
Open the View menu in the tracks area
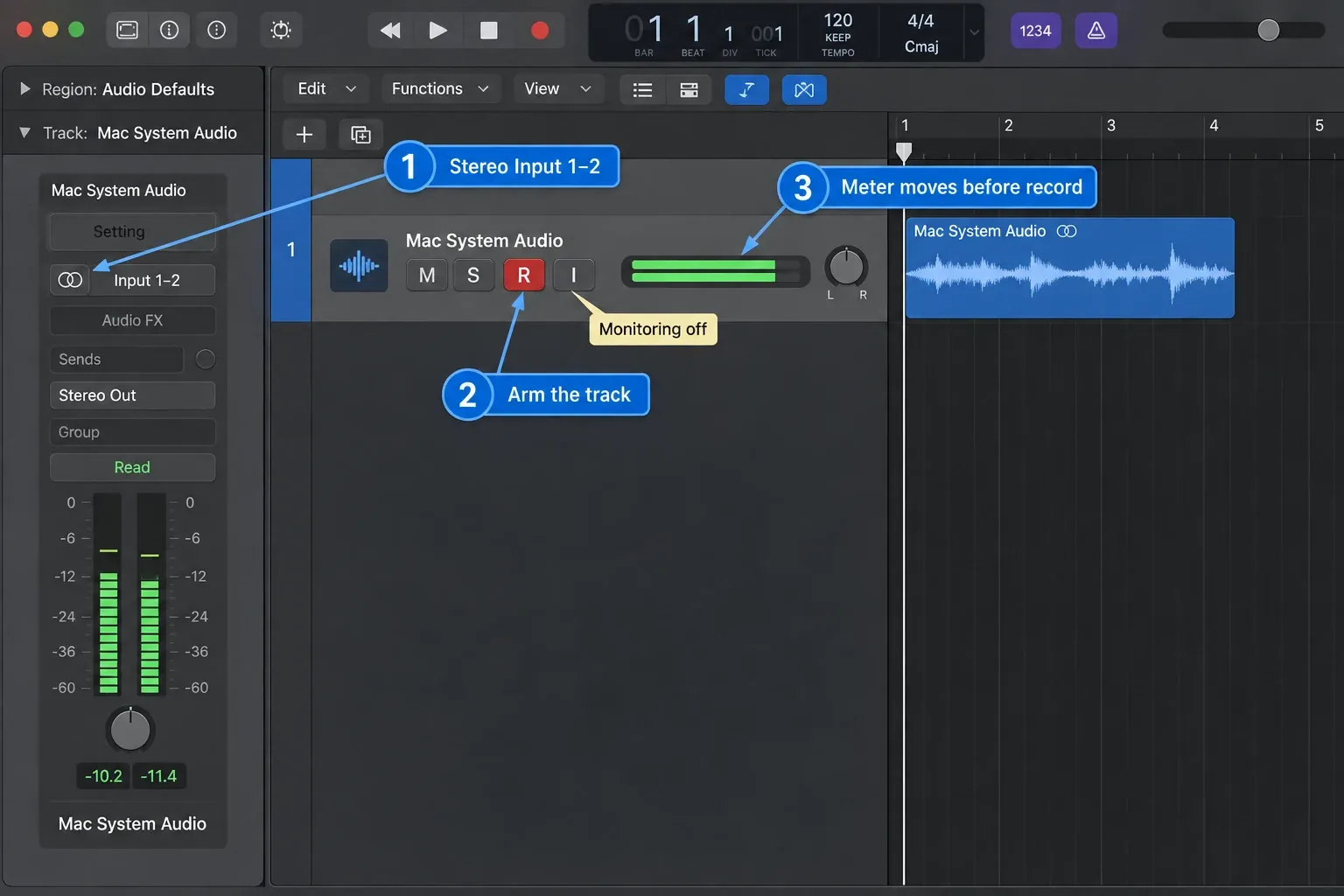558,89
